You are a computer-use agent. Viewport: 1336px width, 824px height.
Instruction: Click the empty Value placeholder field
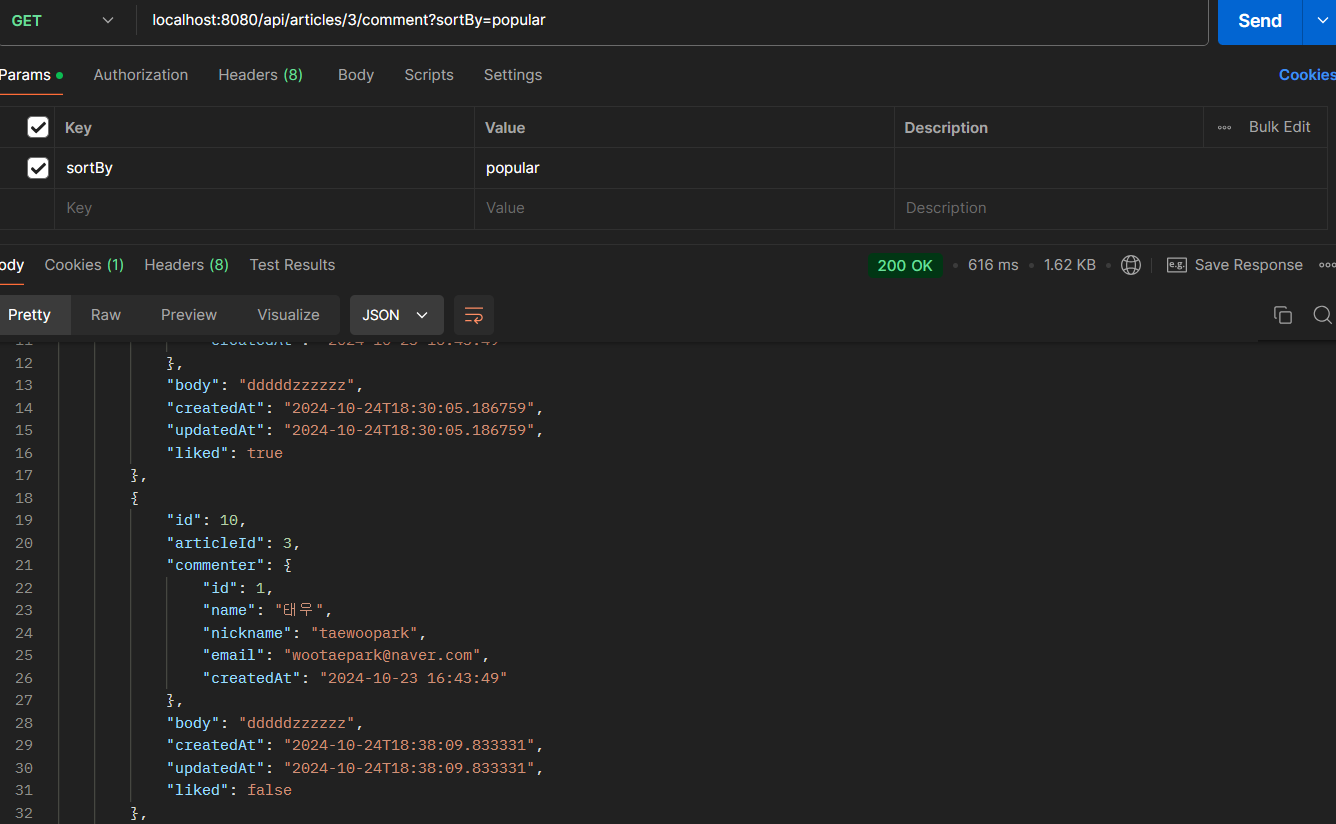pyautogui.click(x=684, y=208)
